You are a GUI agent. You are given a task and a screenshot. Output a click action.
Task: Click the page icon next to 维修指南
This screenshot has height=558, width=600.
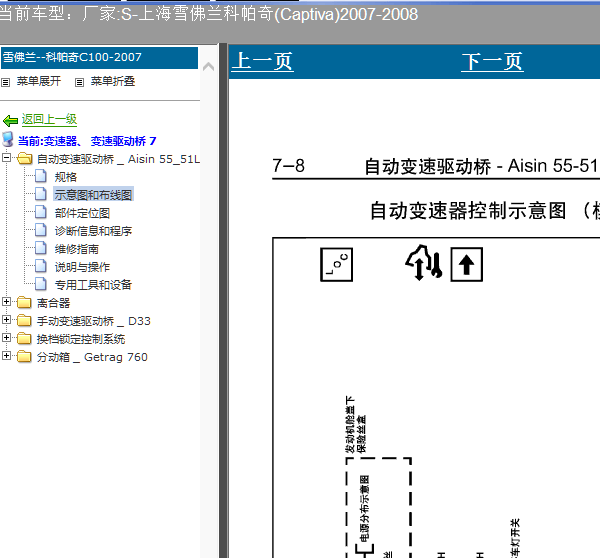[x=41, y=248]
